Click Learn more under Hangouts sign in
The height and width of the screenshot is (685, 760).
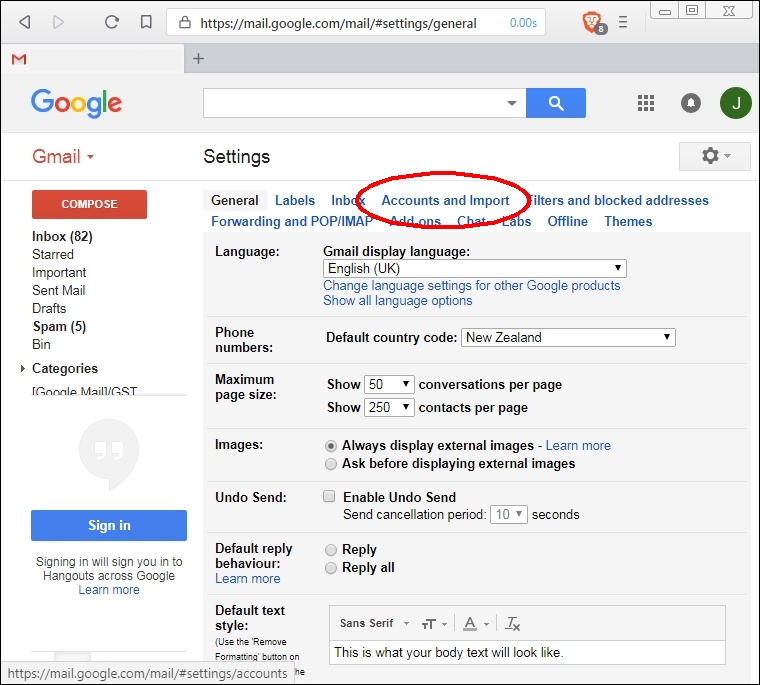click(109, 589)
